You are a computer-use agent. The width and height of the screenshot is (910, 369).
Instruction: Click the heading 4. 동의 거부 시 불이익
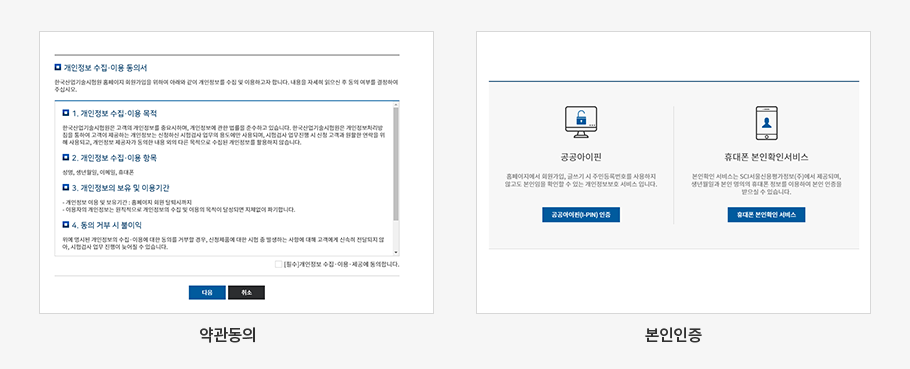click(x=107, y=225)
